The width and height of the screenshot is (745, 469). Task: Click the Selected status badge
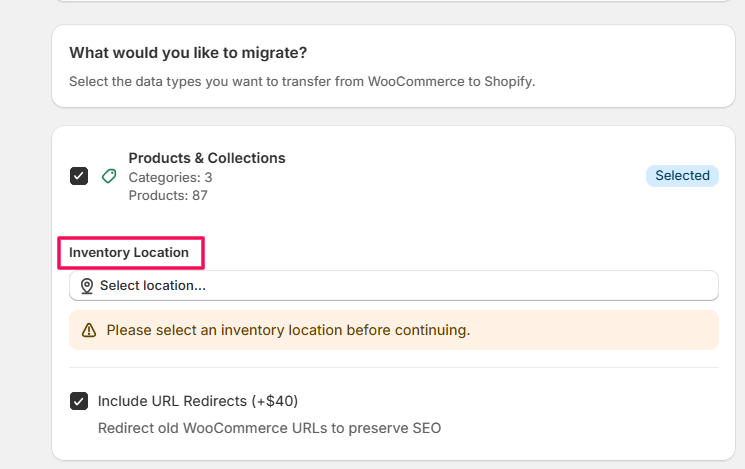pyautogui.click(x=682, y=176)
